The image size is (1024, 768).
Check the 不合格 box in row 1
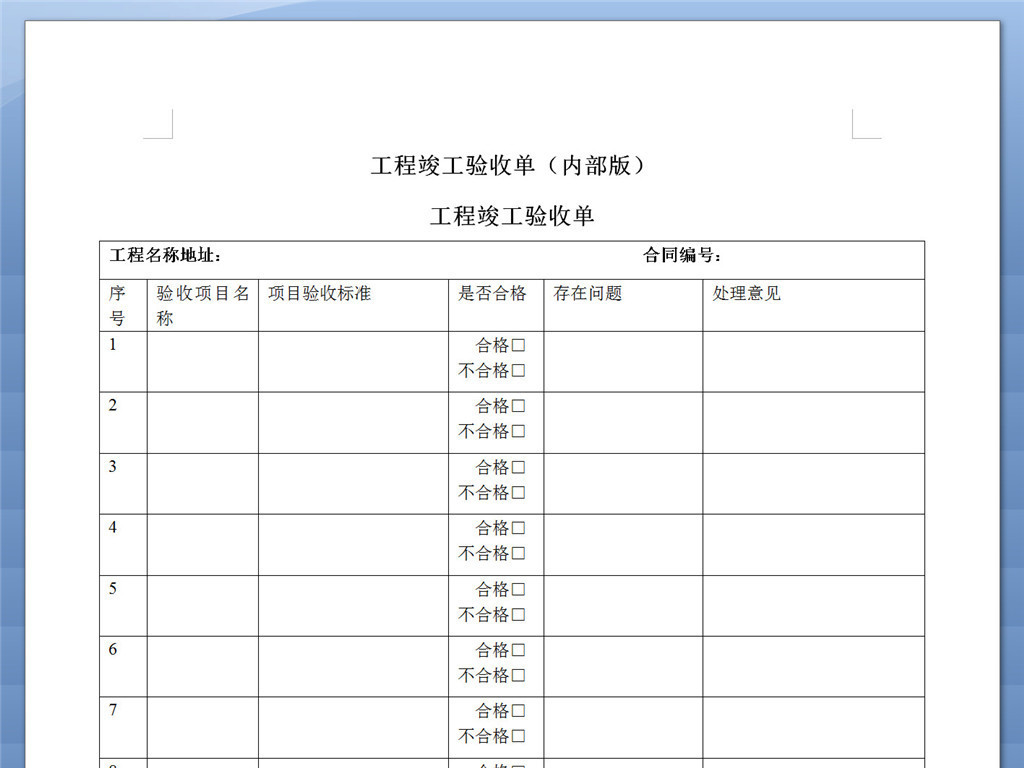click(x=518, y=371)
